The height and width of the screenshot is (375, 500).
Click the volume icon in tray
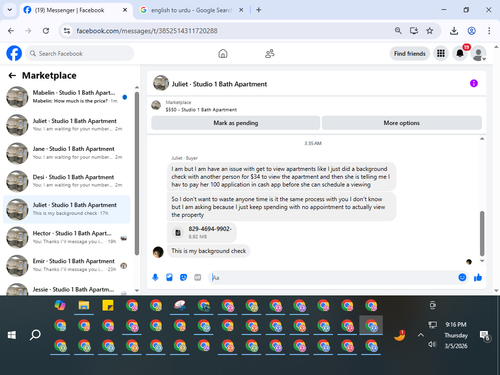point(432,344)
